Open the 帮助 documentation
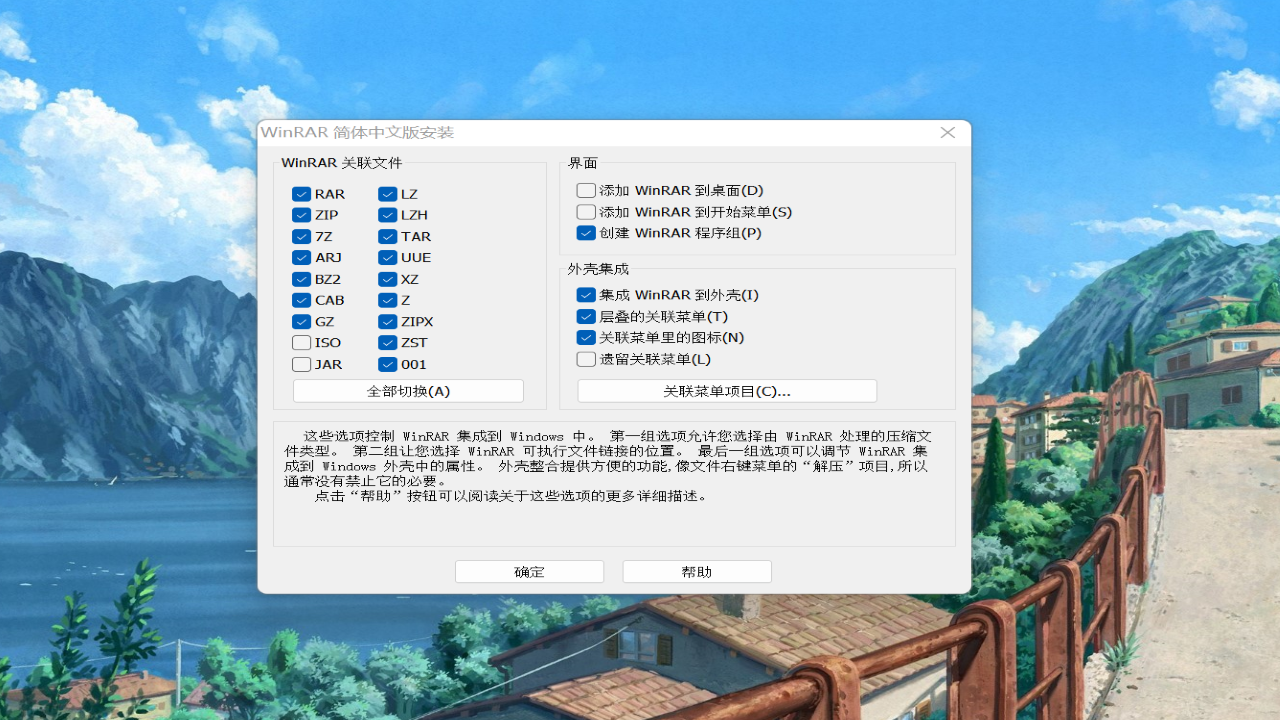1280x720 pixels. click(696, 571)
